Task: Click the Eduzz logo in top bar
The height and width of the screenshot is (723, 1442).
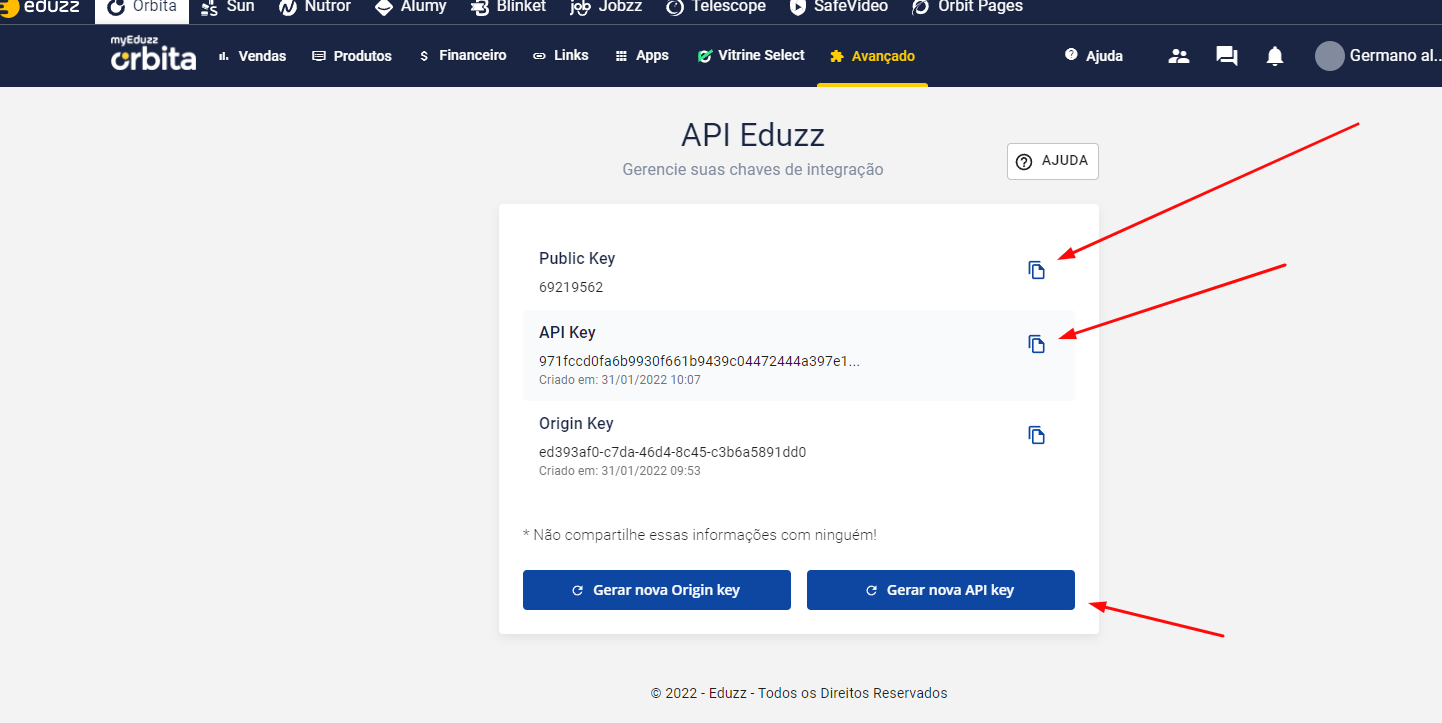Action: click(x=39, y=7)
